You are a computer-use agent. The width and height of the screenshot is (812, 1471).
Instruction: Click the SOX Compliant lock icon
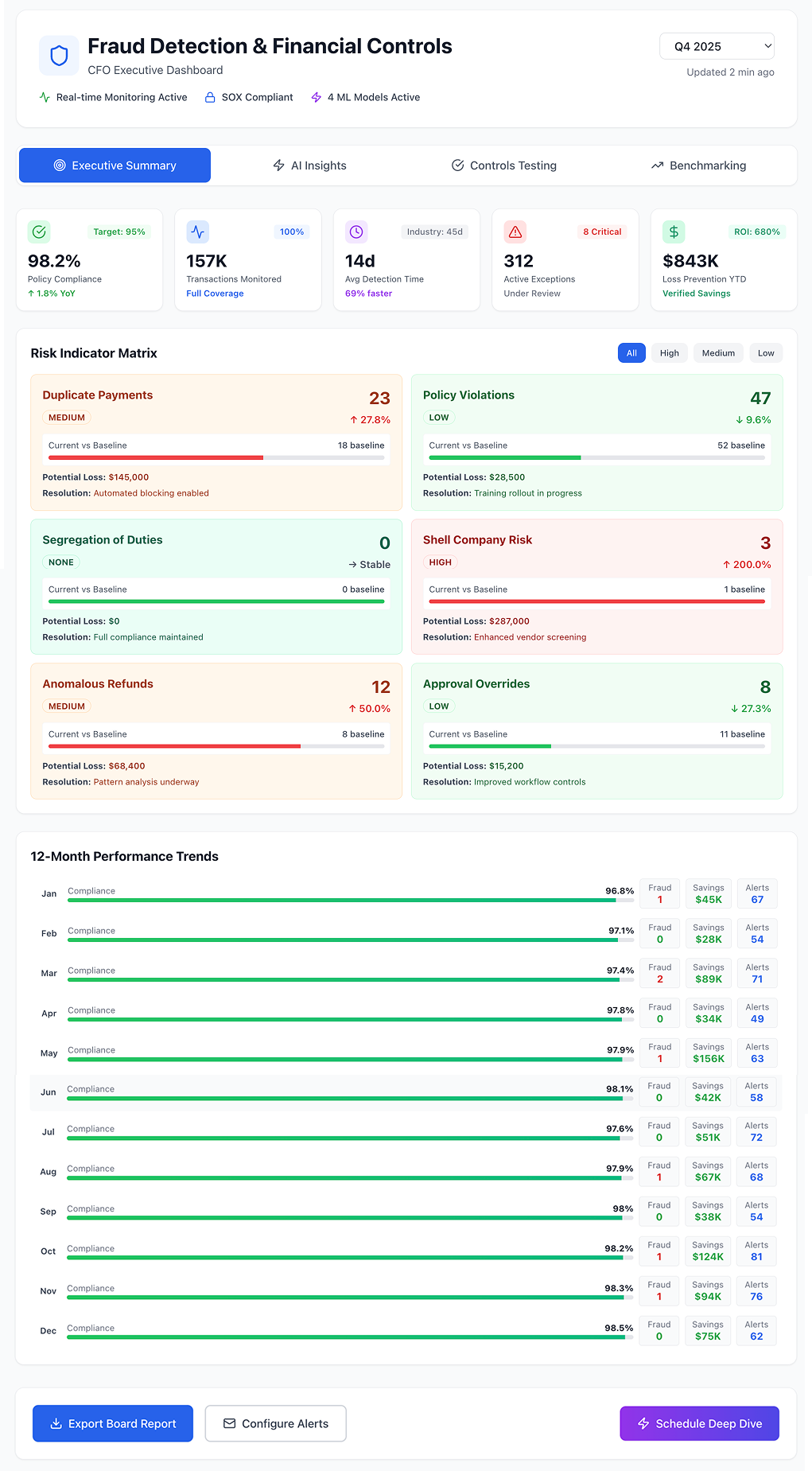(210, 97)
